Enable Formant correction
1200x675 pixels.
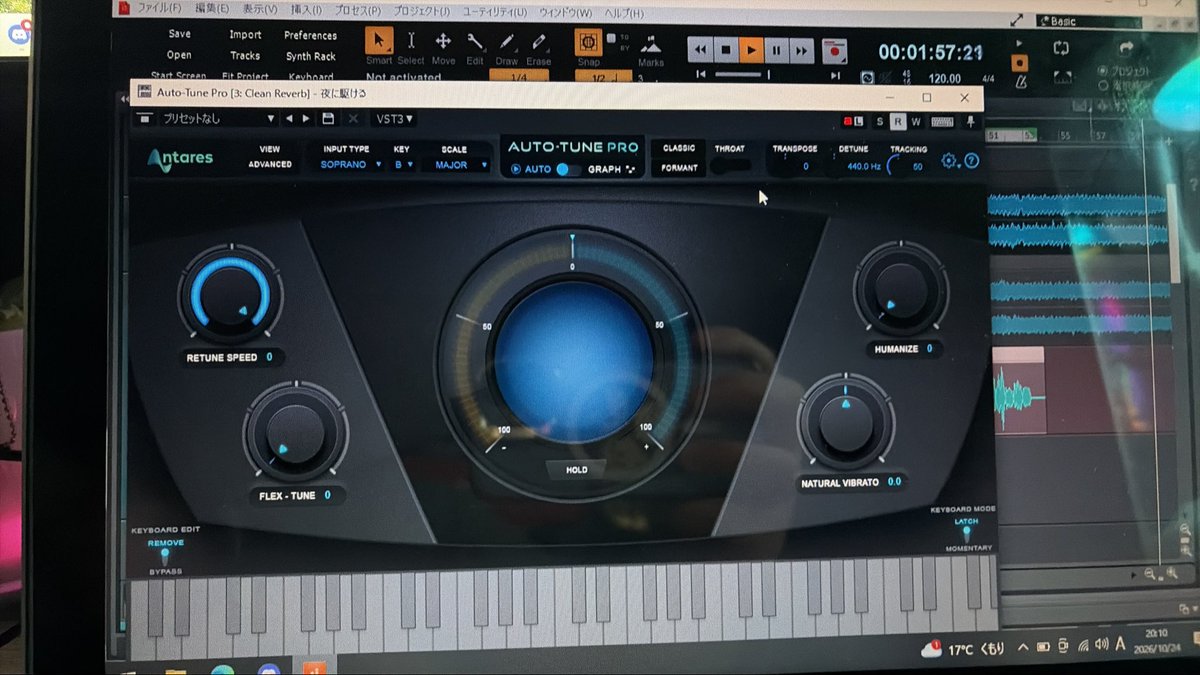coord(679,168)
